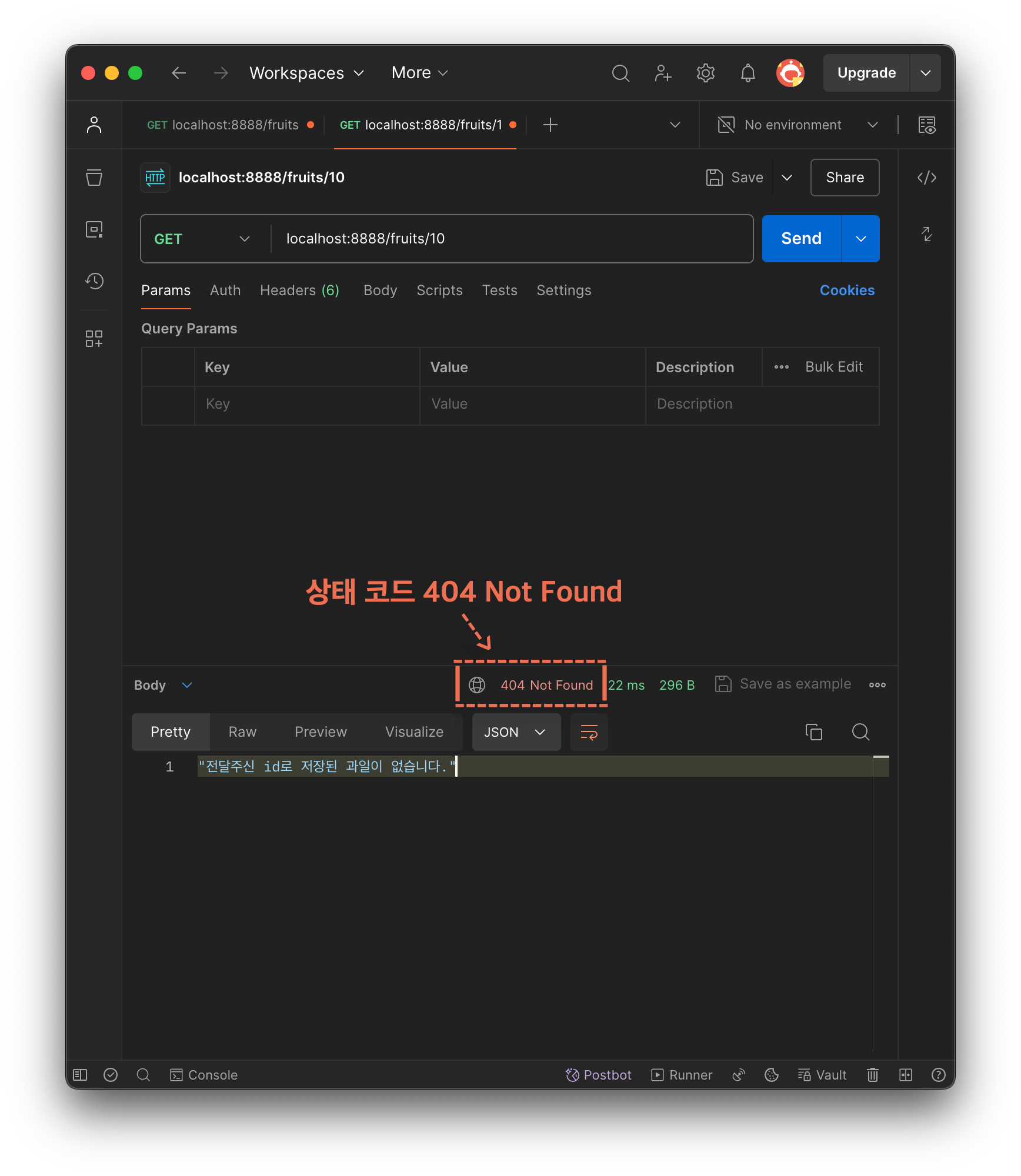Click the network globe icon beside 404
Screen dimensions: 1021x1176
point(477,685)
